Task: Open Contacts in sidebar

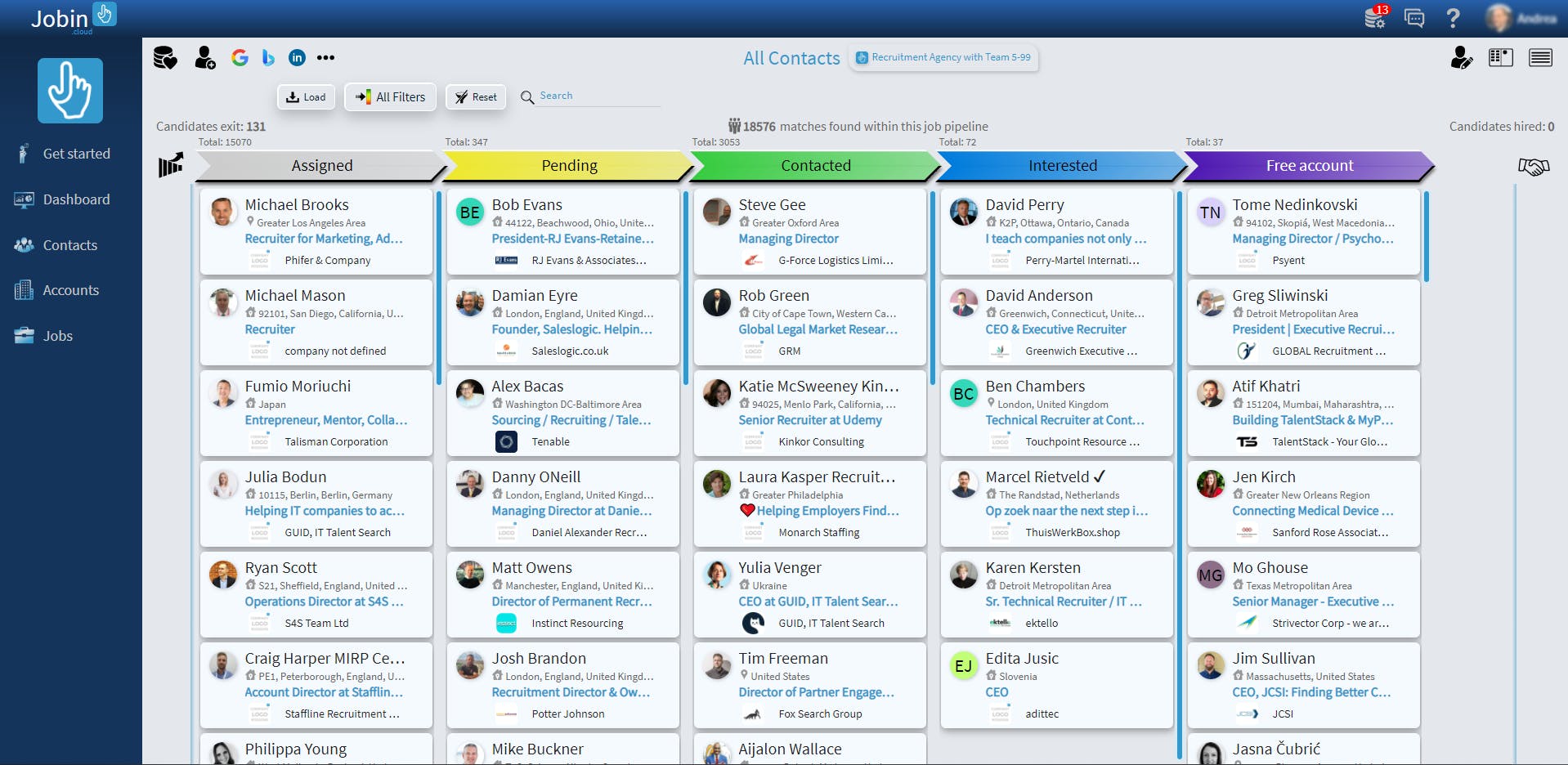Action: point(57,245)
